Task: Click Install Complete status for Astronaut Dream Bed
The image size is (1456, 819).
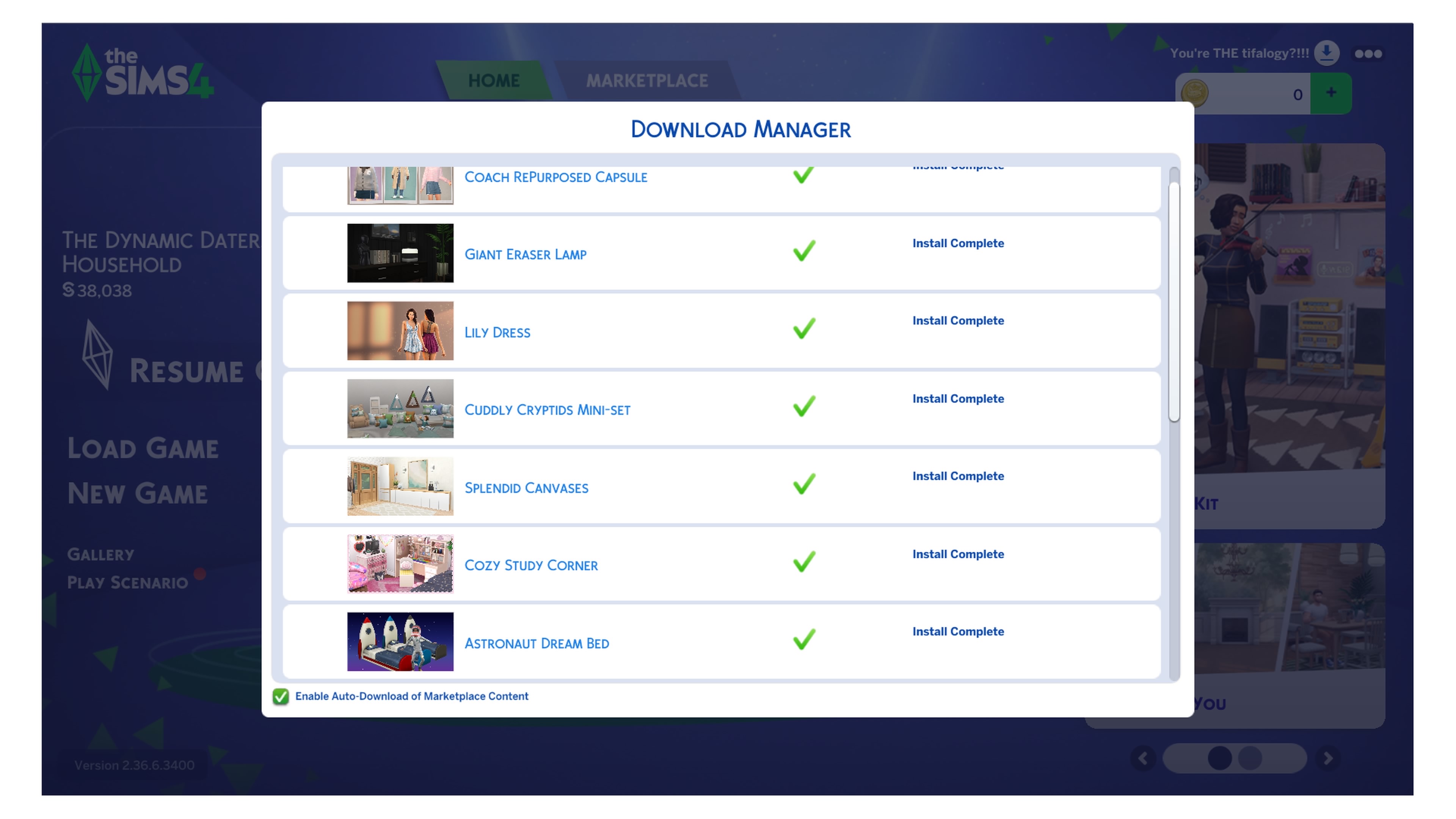Action: click(x=958, y=632)
